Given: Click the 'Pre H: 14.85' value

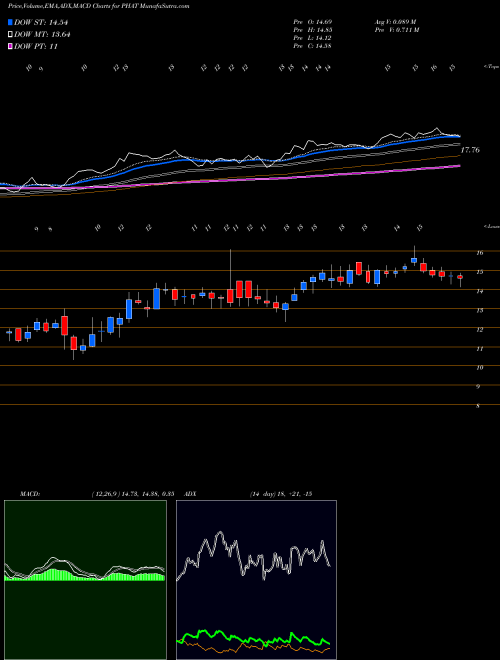Looking at the screenshot, I should point(313,30).
